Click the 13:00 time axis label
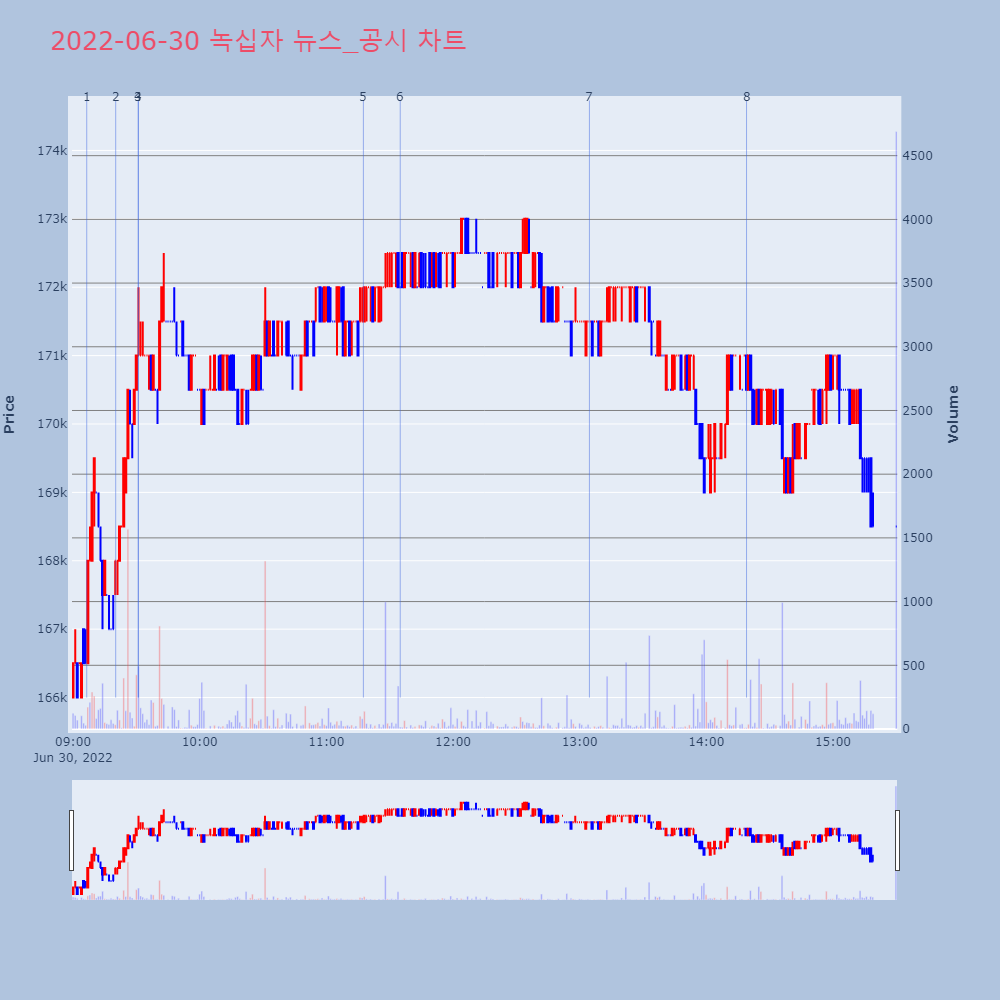The width and height of the screenshot is (1000, 1000). click(580, 742)
